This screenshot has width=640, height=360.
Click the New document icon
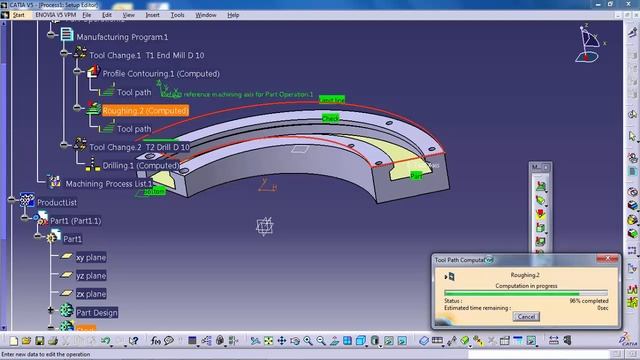[x=13, y=340]
